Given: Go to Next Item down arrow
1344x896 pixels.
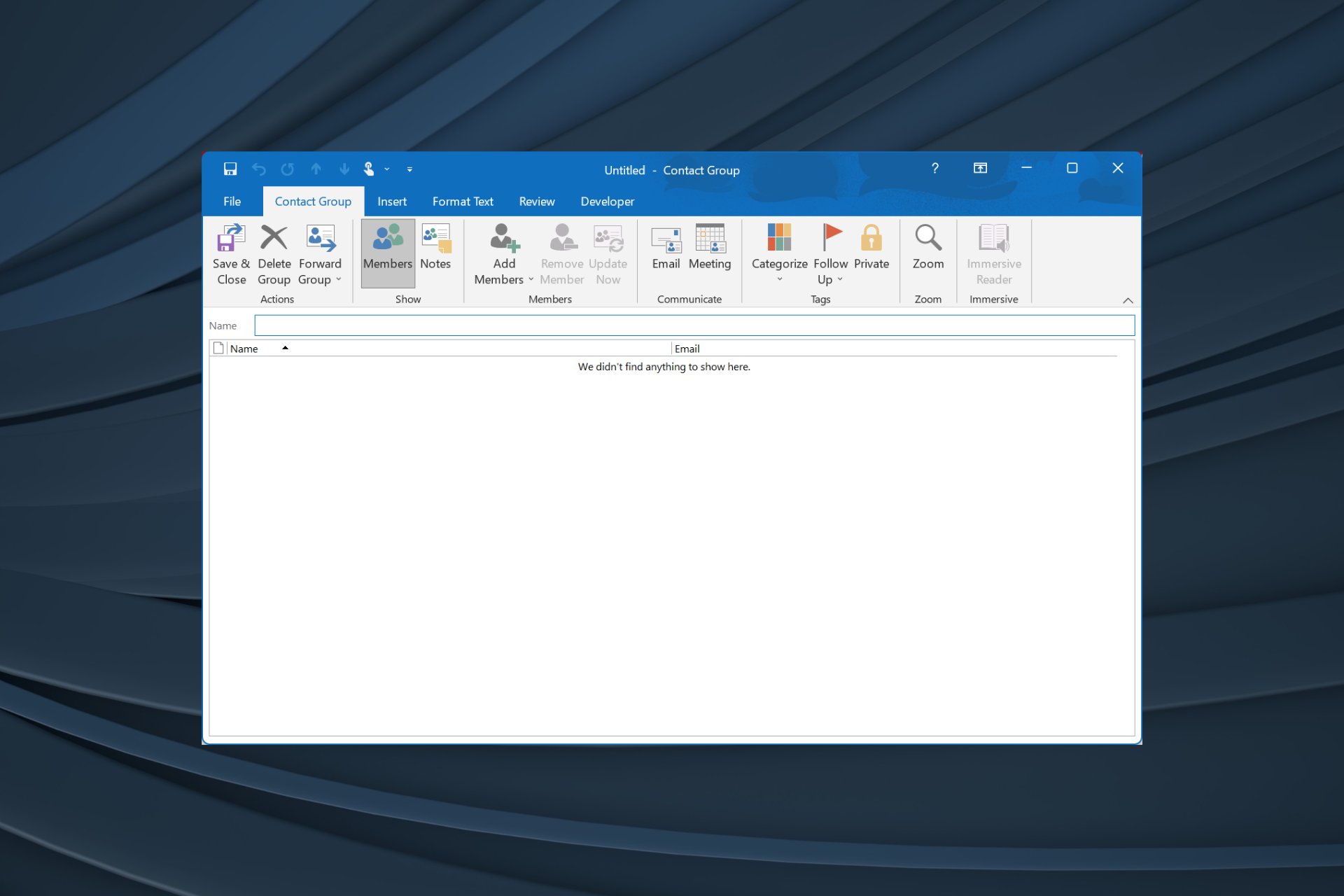Looking at the screenshot, I should coord(344,169).
